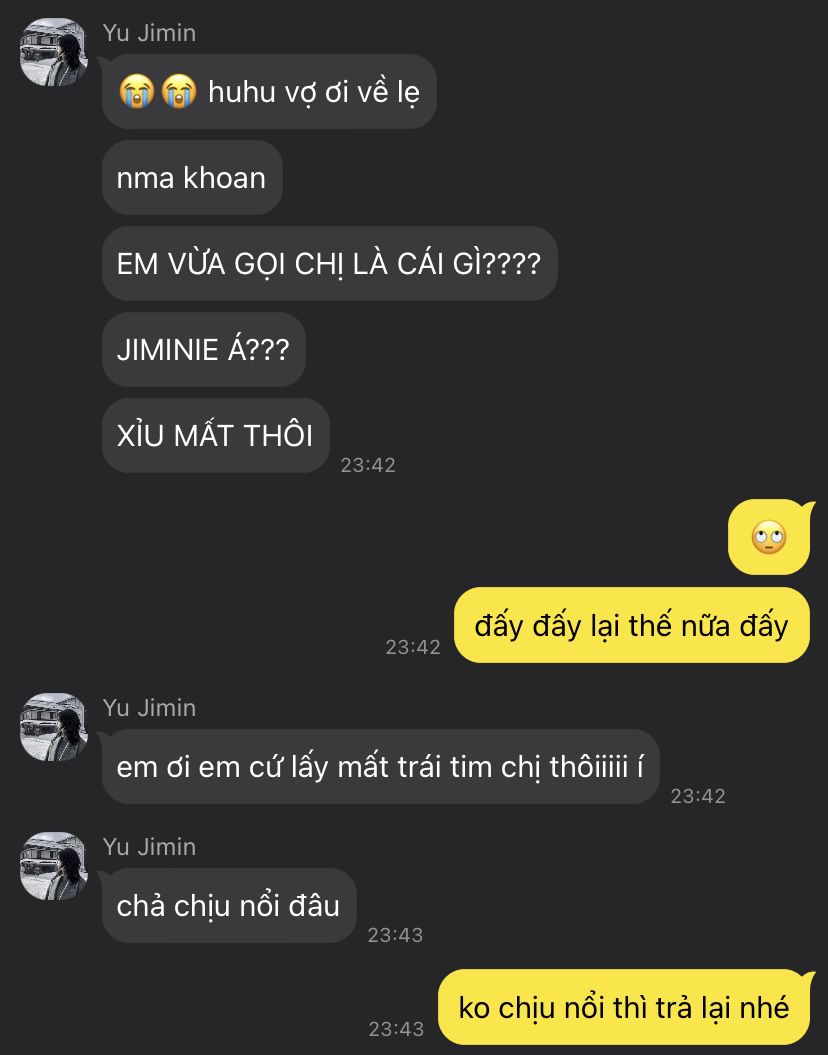Click 'Yu Jimin' name above 'chả chịu nổi đâu'
The width and height of the screenshot is (828, 1055).
coord(149,846)
